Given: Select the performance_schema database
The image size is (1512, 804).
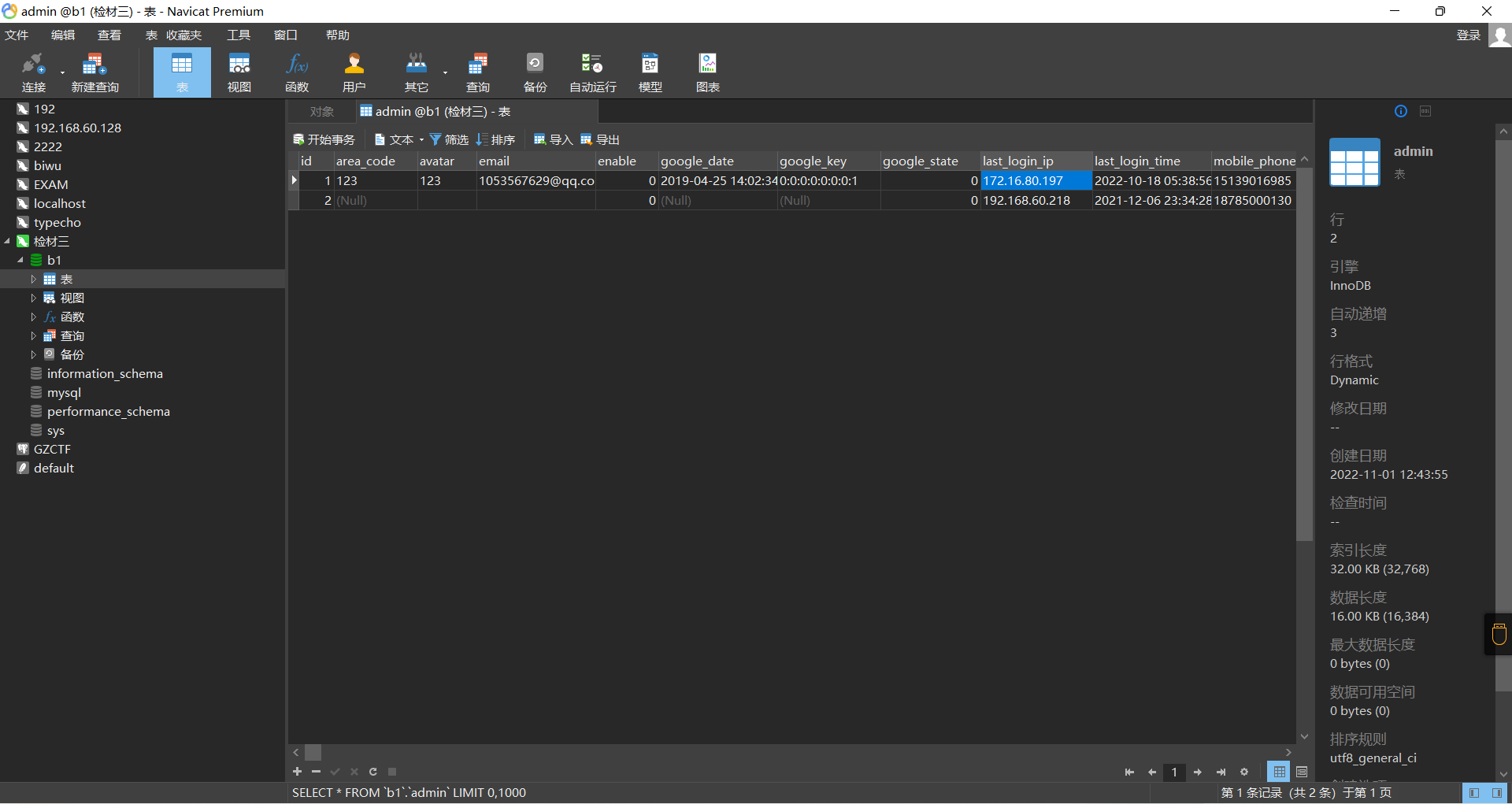Looking at the screenshot, I should pos(108,411).
